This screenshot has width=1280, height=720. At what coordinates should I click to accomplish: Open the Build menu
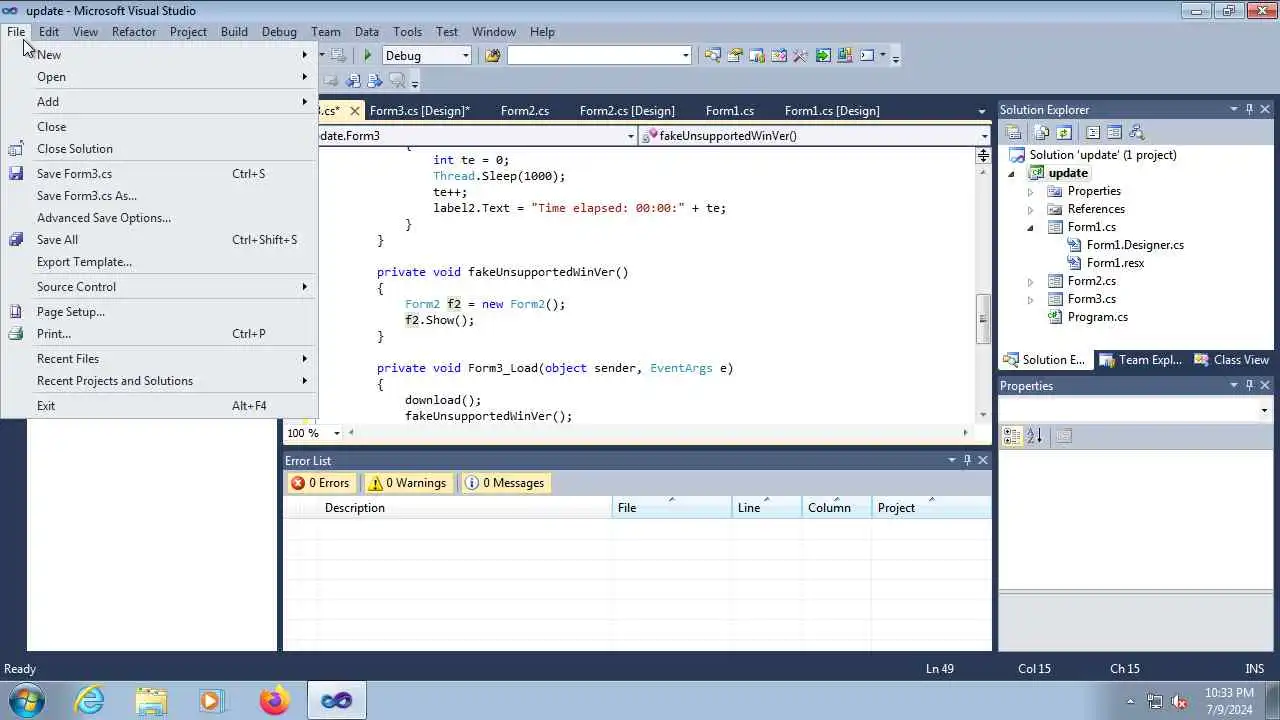[234, 32]
